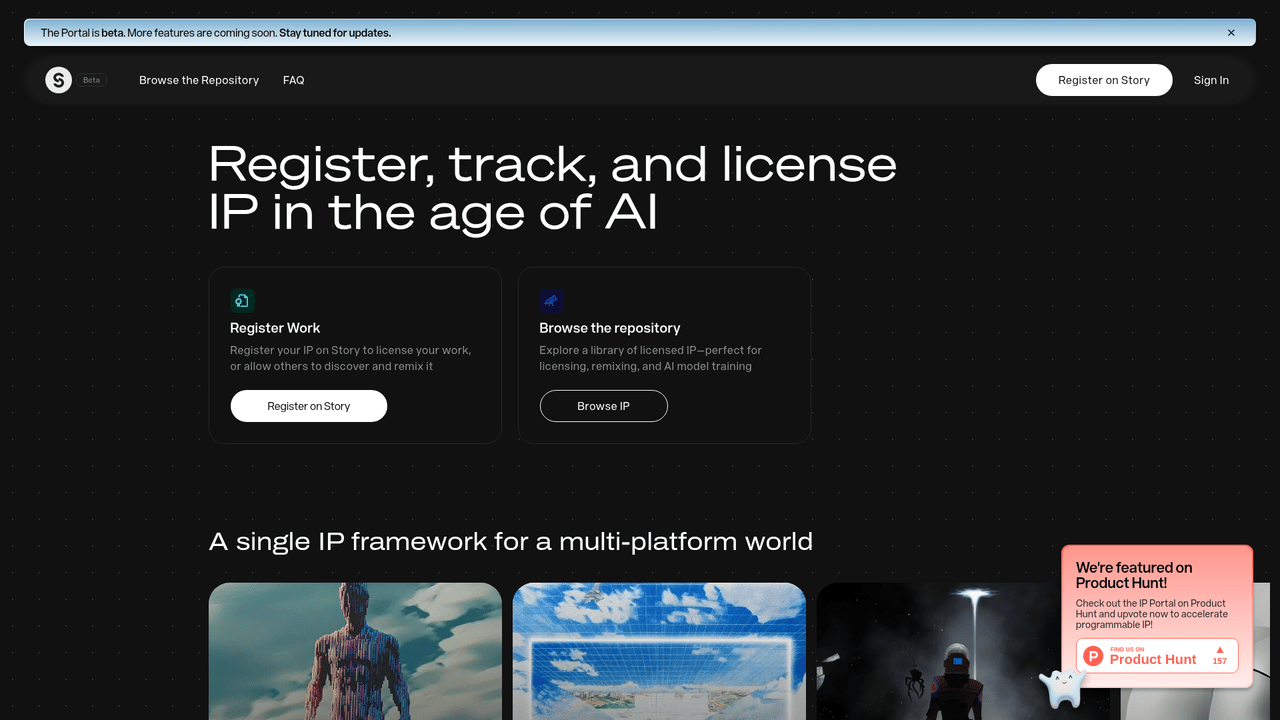Screen dimensions: 1280x720
Task: Click the Browse the repository card icon
Action: point(551,300)
